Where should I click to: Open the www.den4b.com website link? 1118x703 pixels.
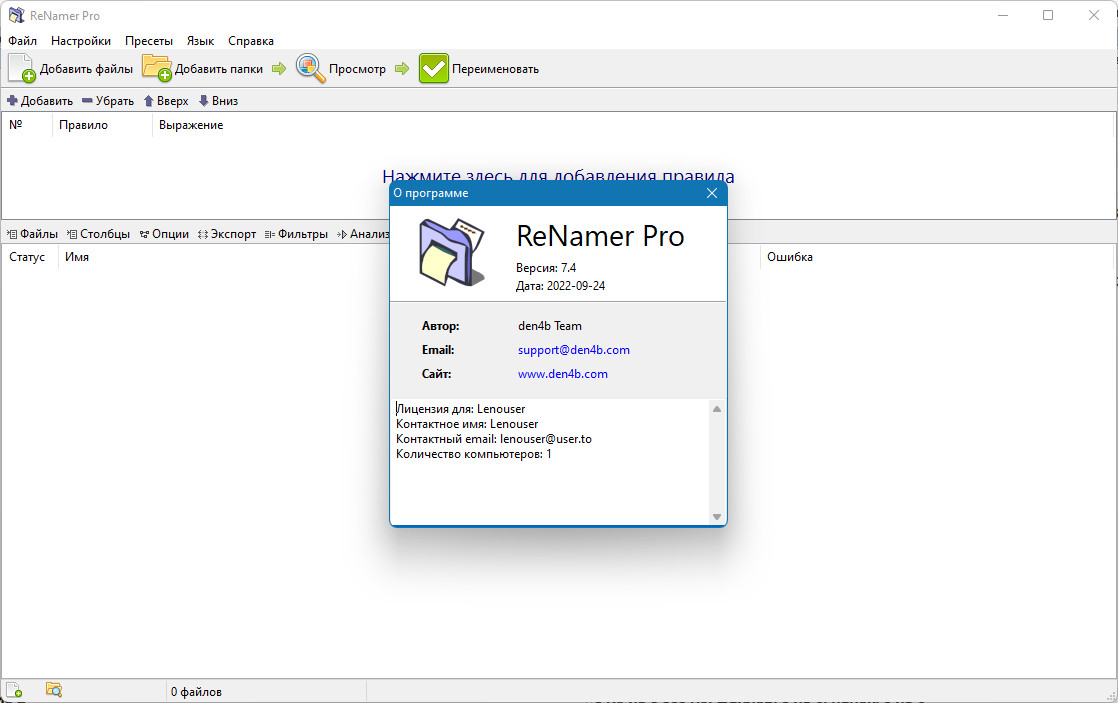(x=563, y=374)
